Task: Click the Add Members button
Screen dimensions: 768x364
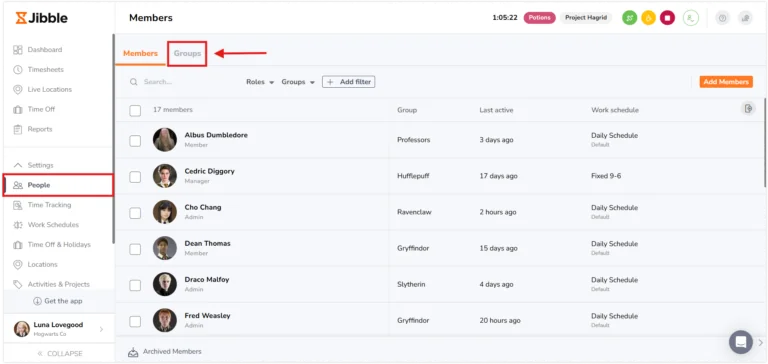Action: (x=726, y=82)
